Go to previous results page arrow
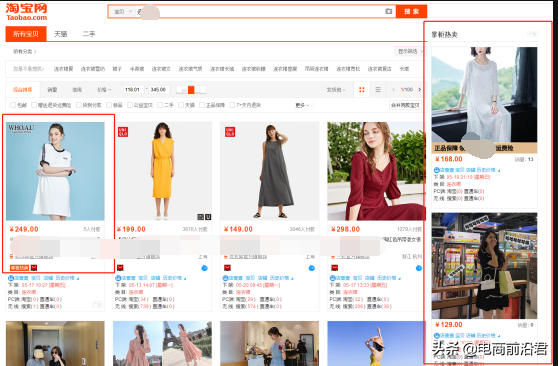 [394, 90]
